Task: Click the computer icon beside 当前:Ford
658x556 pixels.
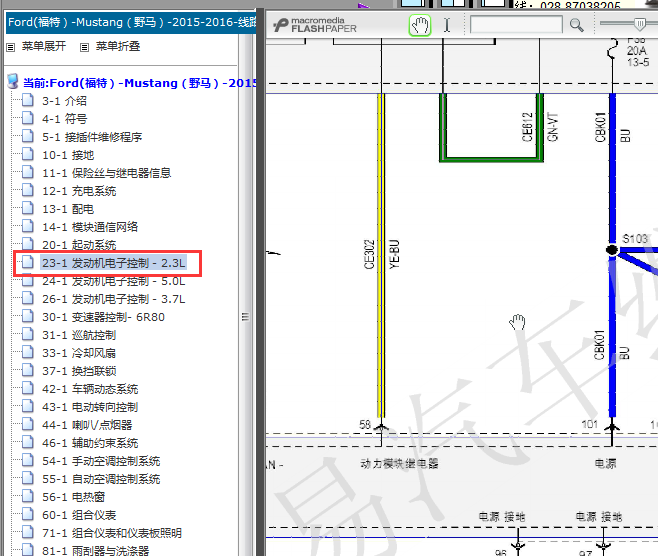Action: click(x=13, y=81)
